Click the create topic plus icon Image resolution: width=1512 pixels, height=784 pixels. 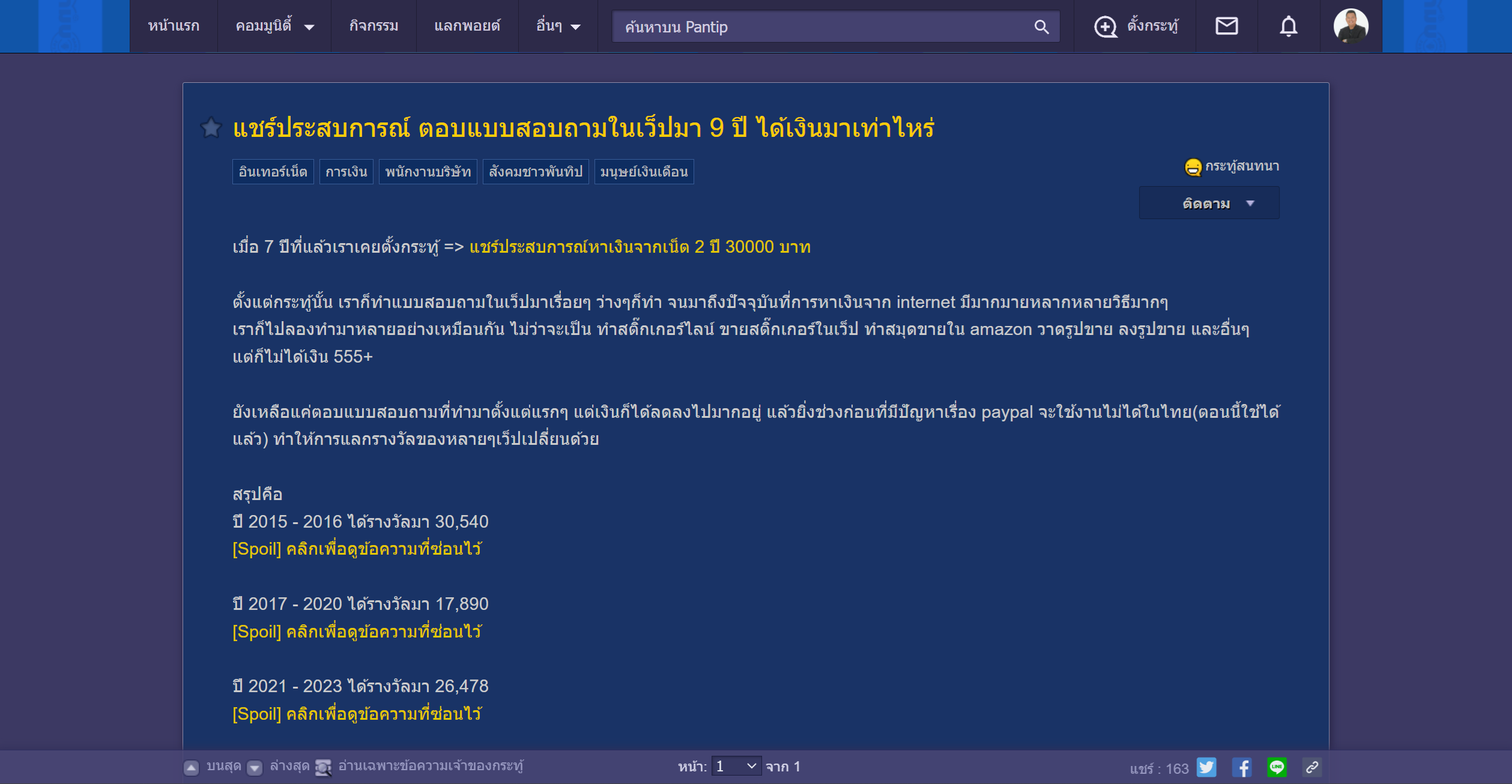pyautogui.click(x=1105, y=26)
